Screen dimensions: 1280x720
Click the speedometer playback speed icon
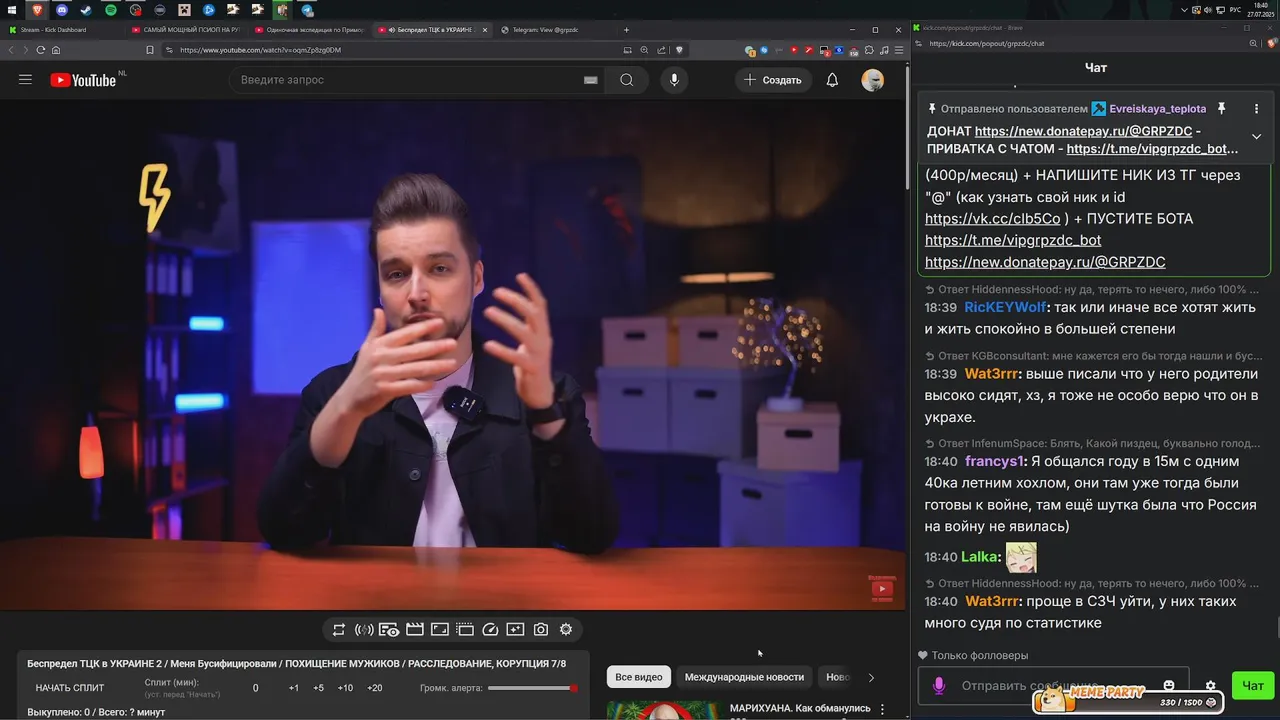(x=490, y=629)
